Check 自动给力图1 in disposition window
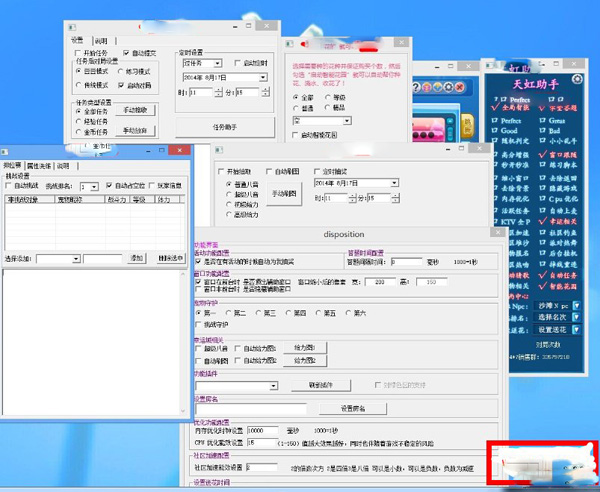Image resolution: width=600 pixels, height=492 pixels. pos(238,349)
